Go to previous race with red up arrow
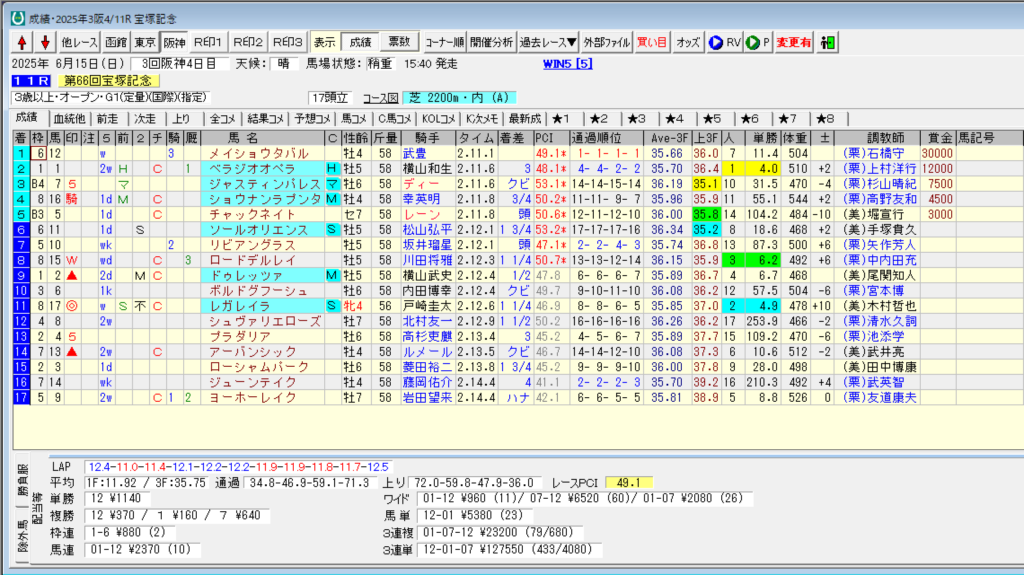The height and width of the screenshot is (575, 1024). pos(22,42)
